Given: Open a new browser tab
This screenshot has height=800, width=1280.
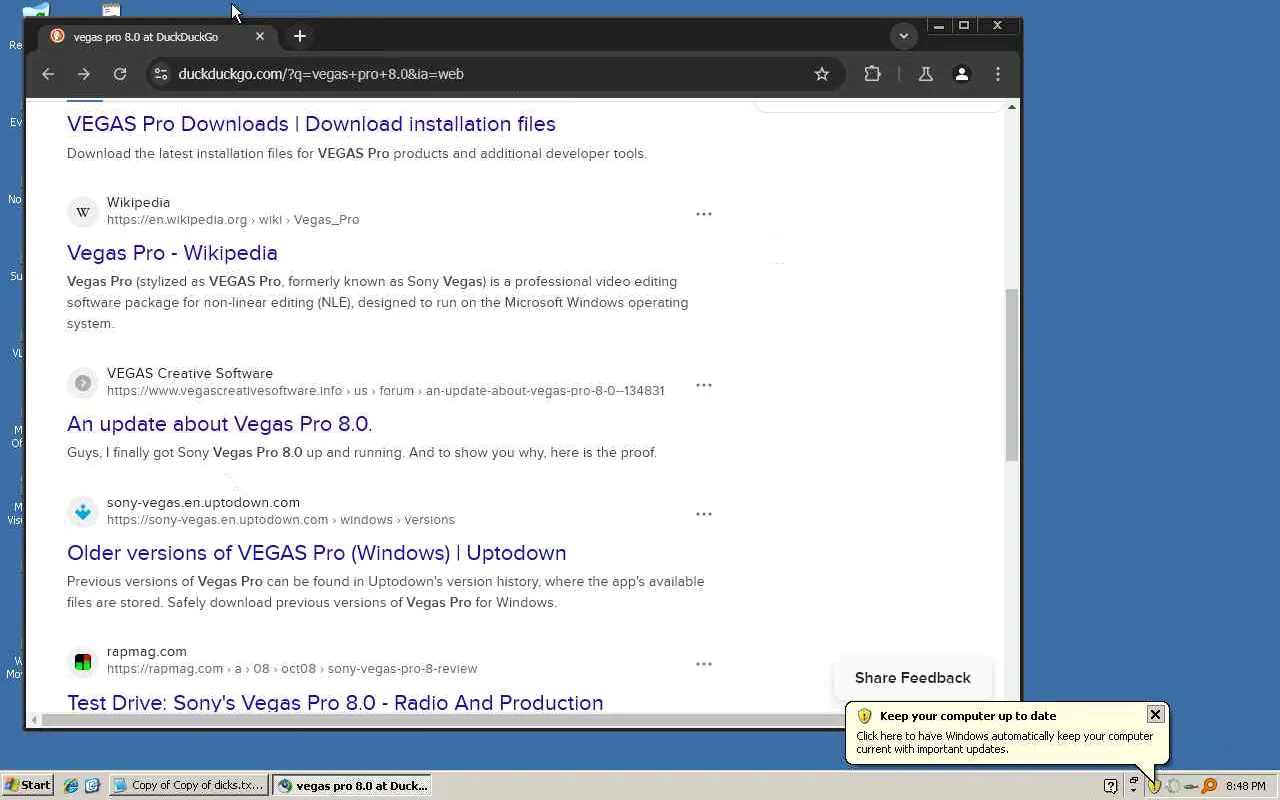Looking at the screenshot, I should 299,37.
